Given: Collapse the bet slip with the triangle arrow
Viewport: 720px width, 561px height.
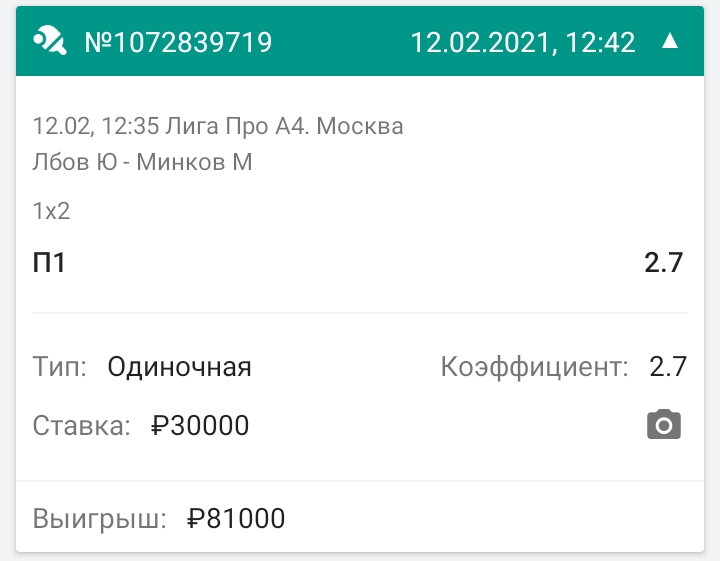Looking at the screenshot, I should point(670,41).
